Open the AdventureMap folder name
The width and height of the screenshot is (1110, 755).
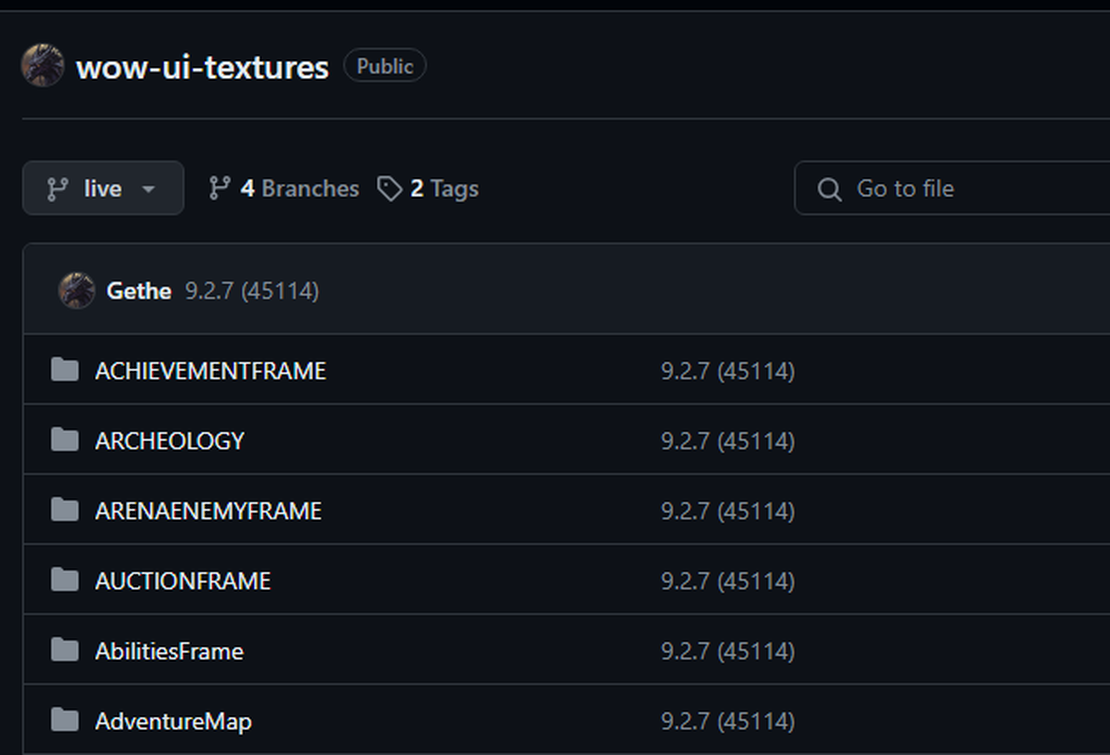point(173,721)
